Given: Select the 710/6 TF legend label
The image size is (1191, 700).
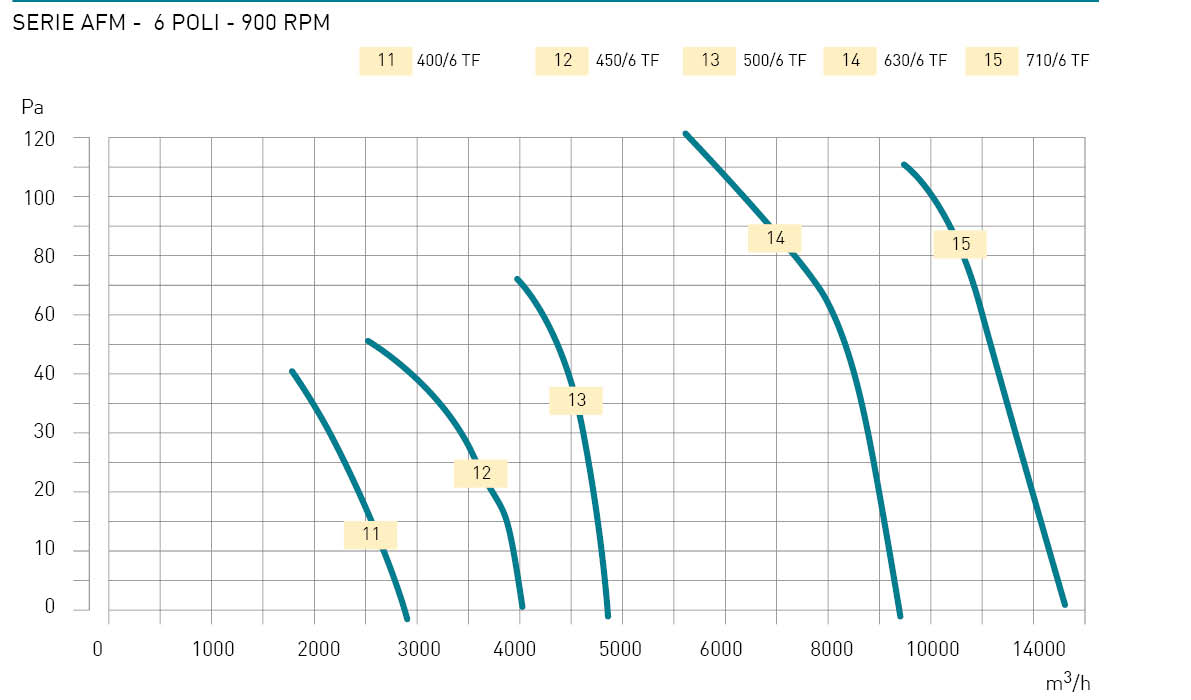Looking at the screenshot, I should (x=1057, y=61).
